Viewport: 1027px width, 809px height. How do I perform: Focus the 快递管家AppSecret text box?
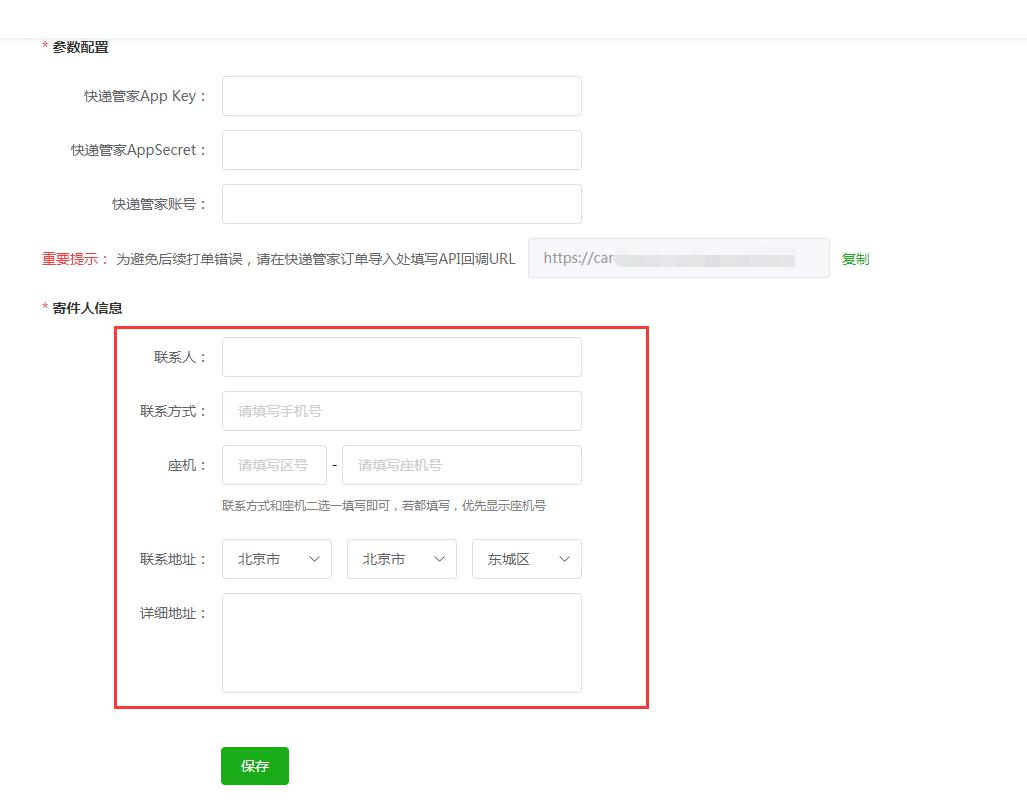(401, 150)
